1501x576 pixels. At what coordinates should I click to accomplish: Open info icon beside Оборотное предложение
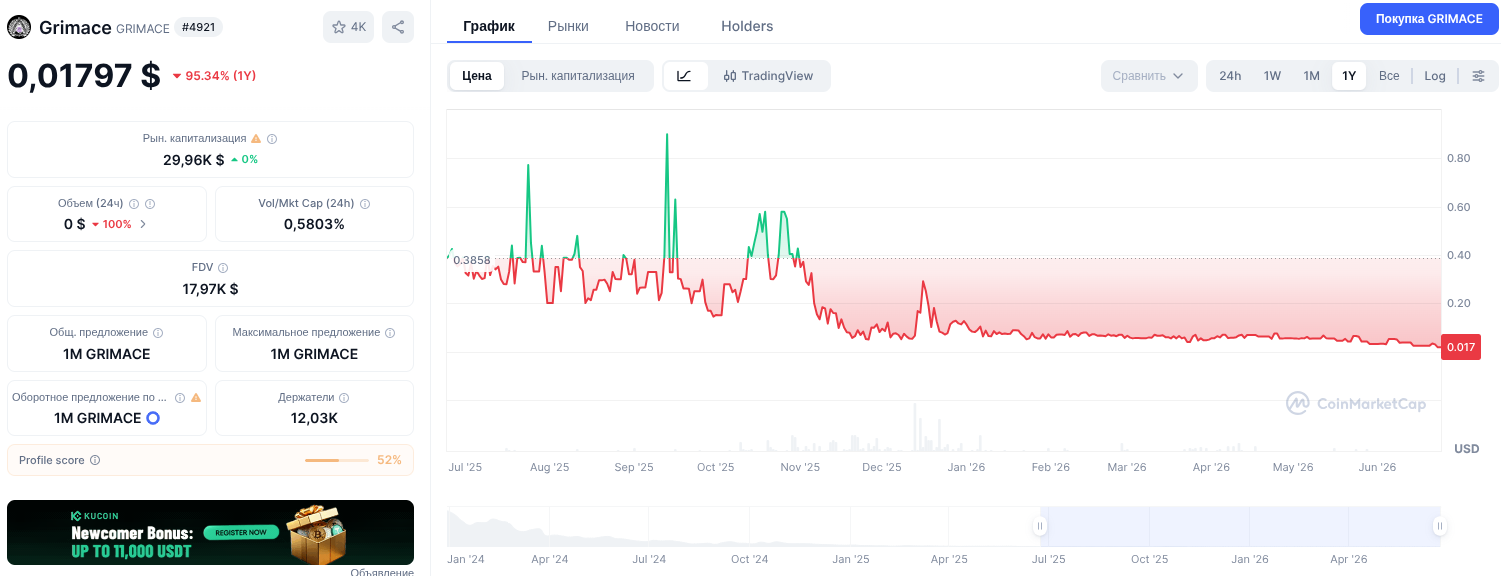(180, 397)
